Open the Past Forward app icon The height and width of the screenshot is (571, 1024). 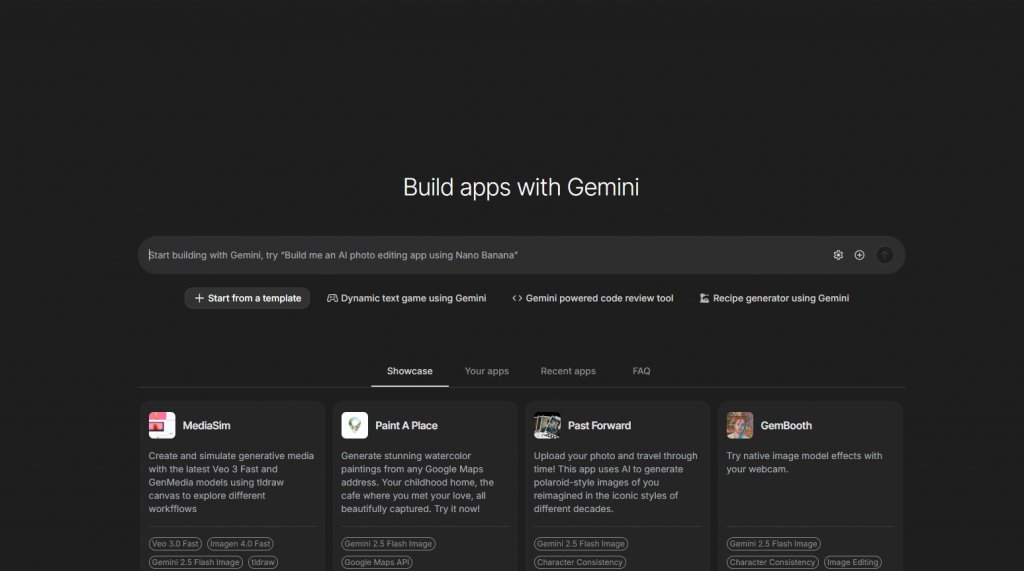pyautogui.click(x=547, y=425)
